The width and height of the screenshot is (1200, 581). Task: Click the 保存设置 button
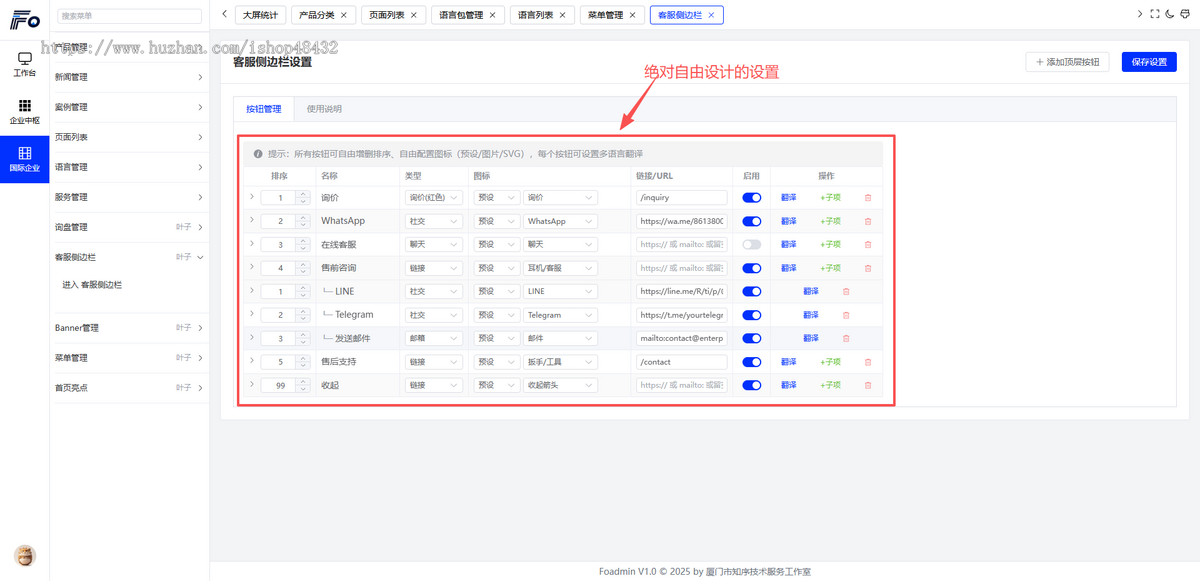[x=1149, y=62]
